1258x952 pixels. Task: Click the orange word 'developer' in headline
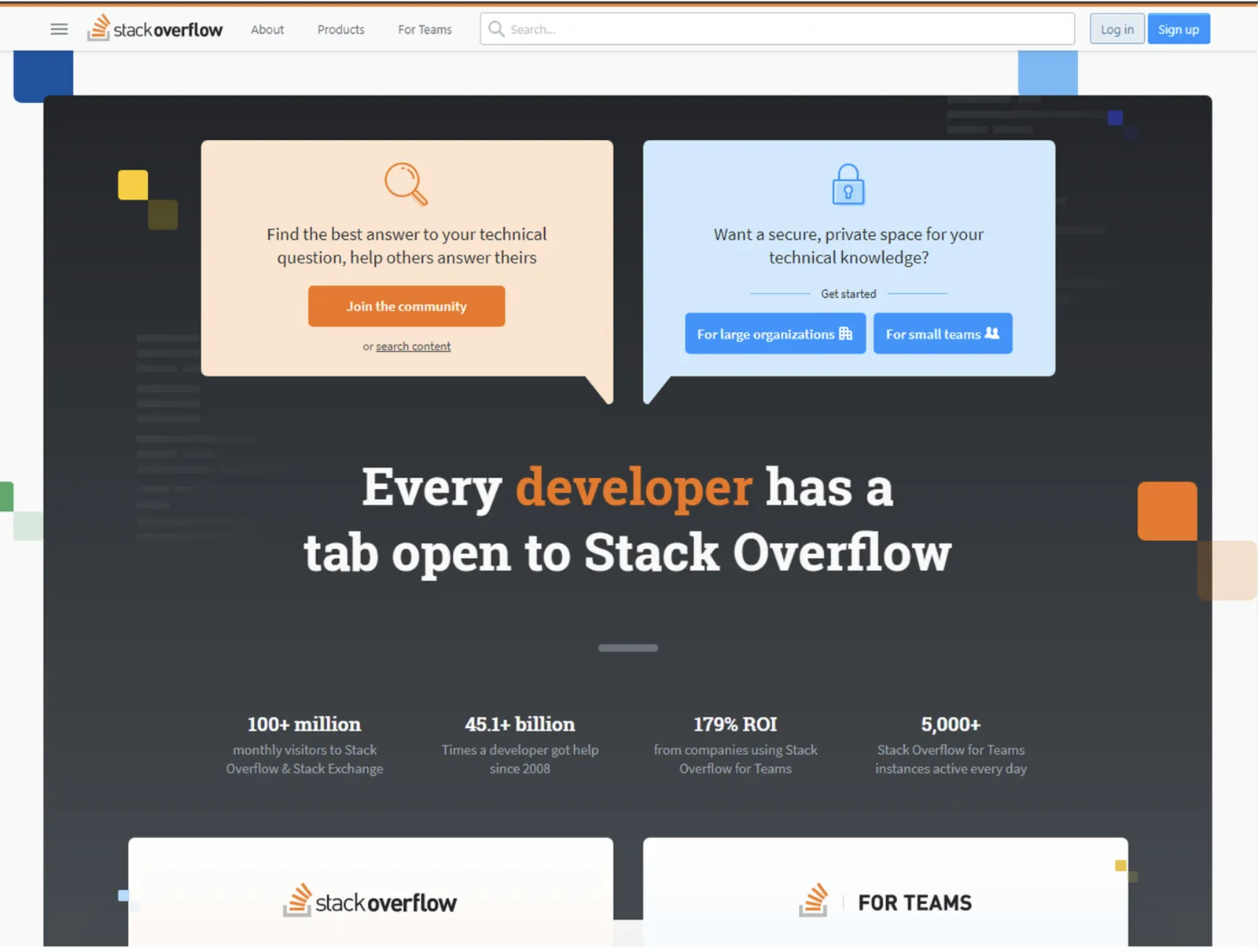(634, 487)
